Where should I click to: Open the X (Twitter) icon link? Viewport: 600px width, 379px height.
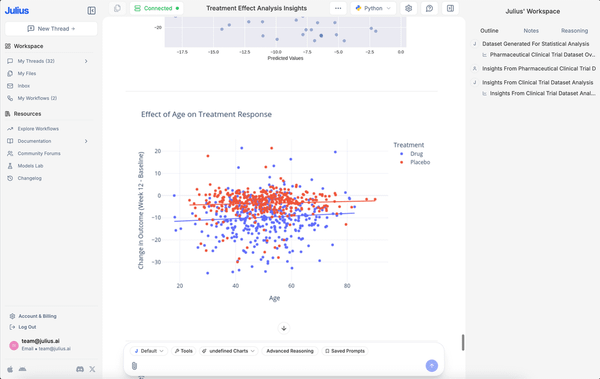coord(92,369)
